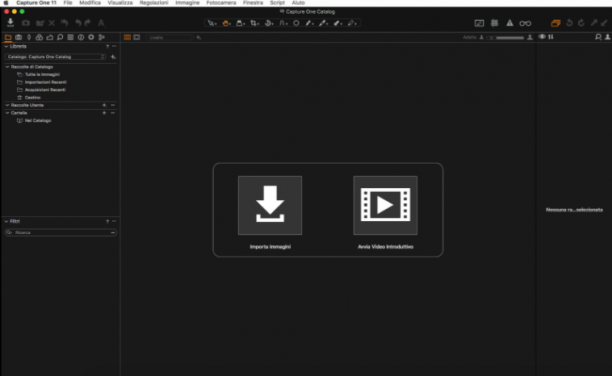Viewport: 612px width, 376px height.
Task: Choose the Crop cursor tool
Action: tap(254, 23)
